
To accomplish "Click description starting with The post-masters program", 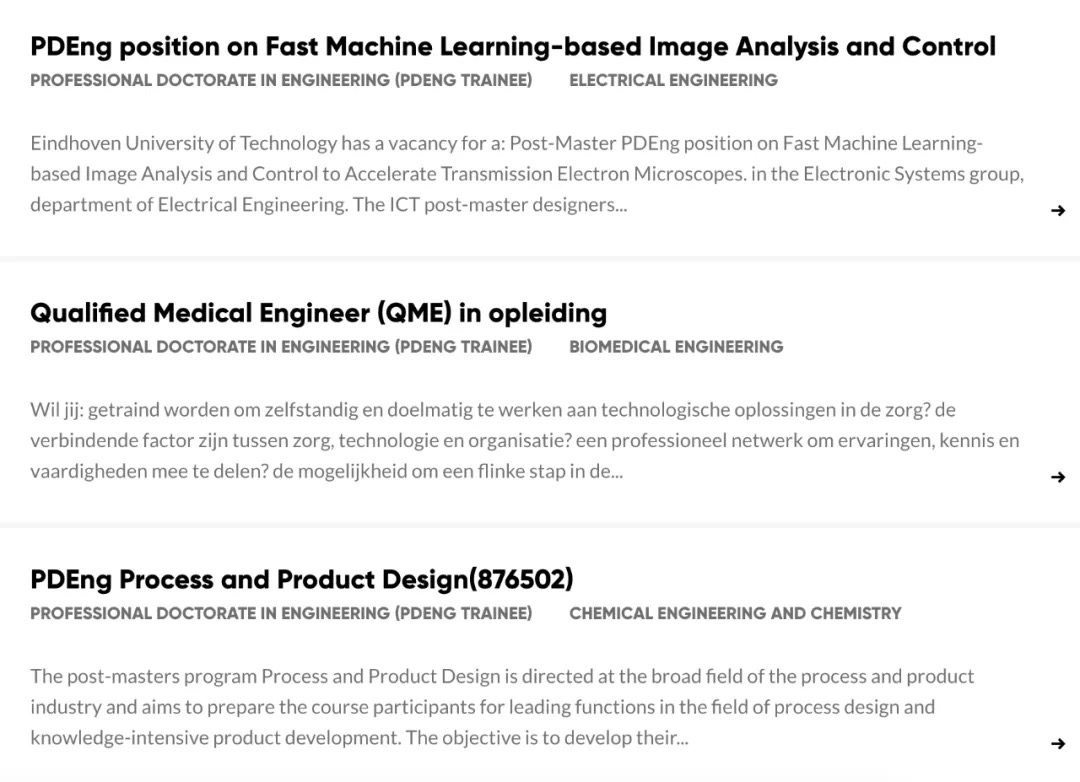I will pyautogui.click(x=502, y=707).
